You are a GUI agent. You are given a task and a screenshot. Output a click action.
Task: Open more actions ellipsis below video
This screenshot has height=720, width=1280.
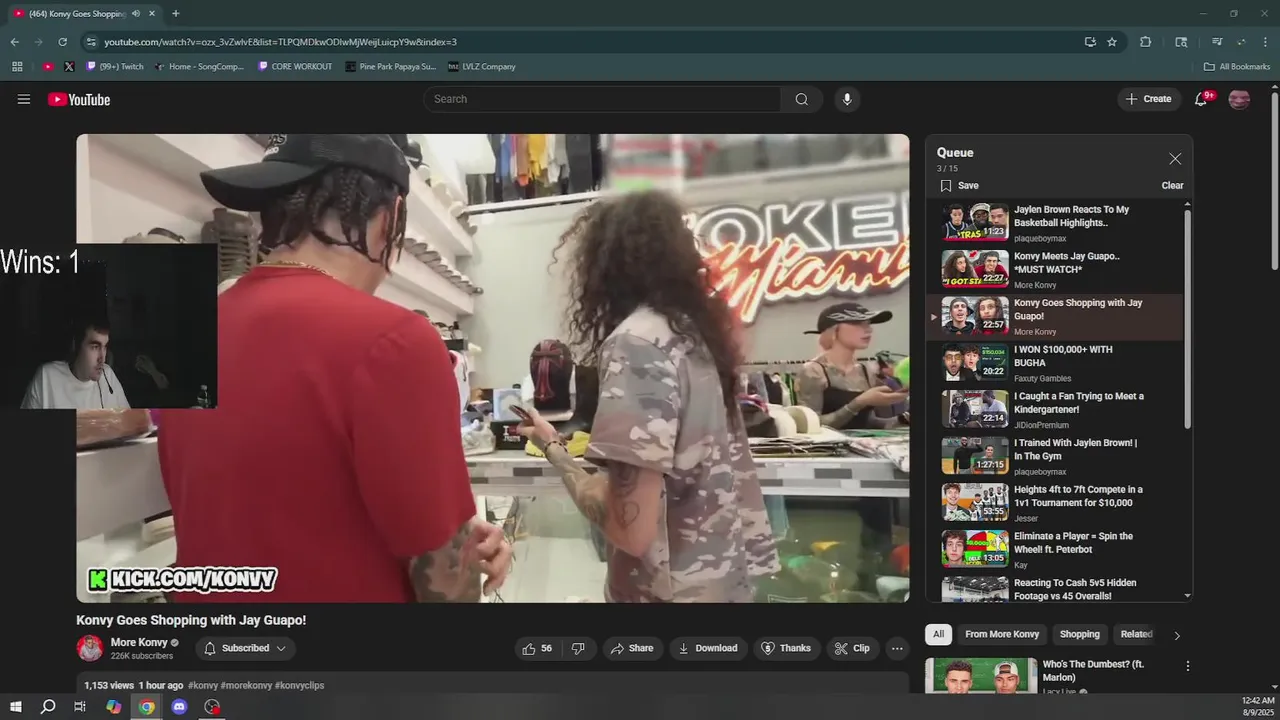[897, 648]
